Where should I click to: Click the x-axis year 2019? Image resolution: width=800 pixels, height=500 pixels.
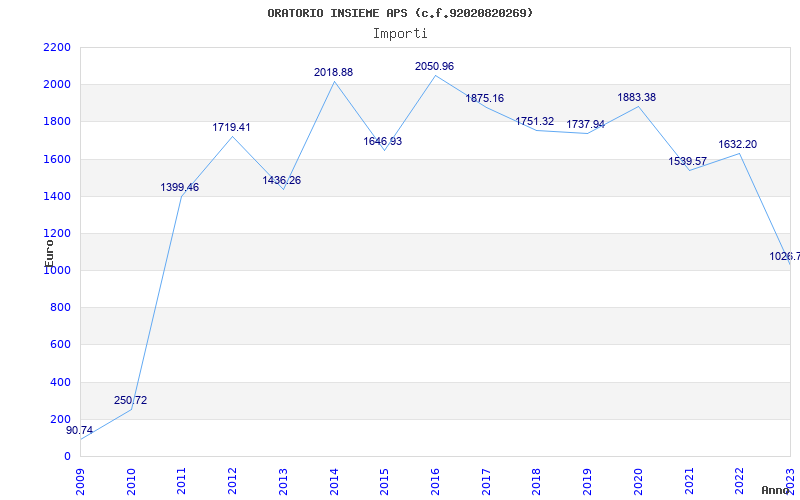tap(588, 482)
